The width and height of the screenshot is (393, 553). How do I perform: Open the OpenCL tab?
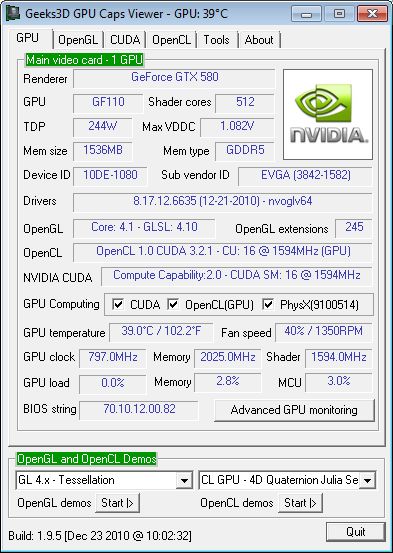(171, 40)
